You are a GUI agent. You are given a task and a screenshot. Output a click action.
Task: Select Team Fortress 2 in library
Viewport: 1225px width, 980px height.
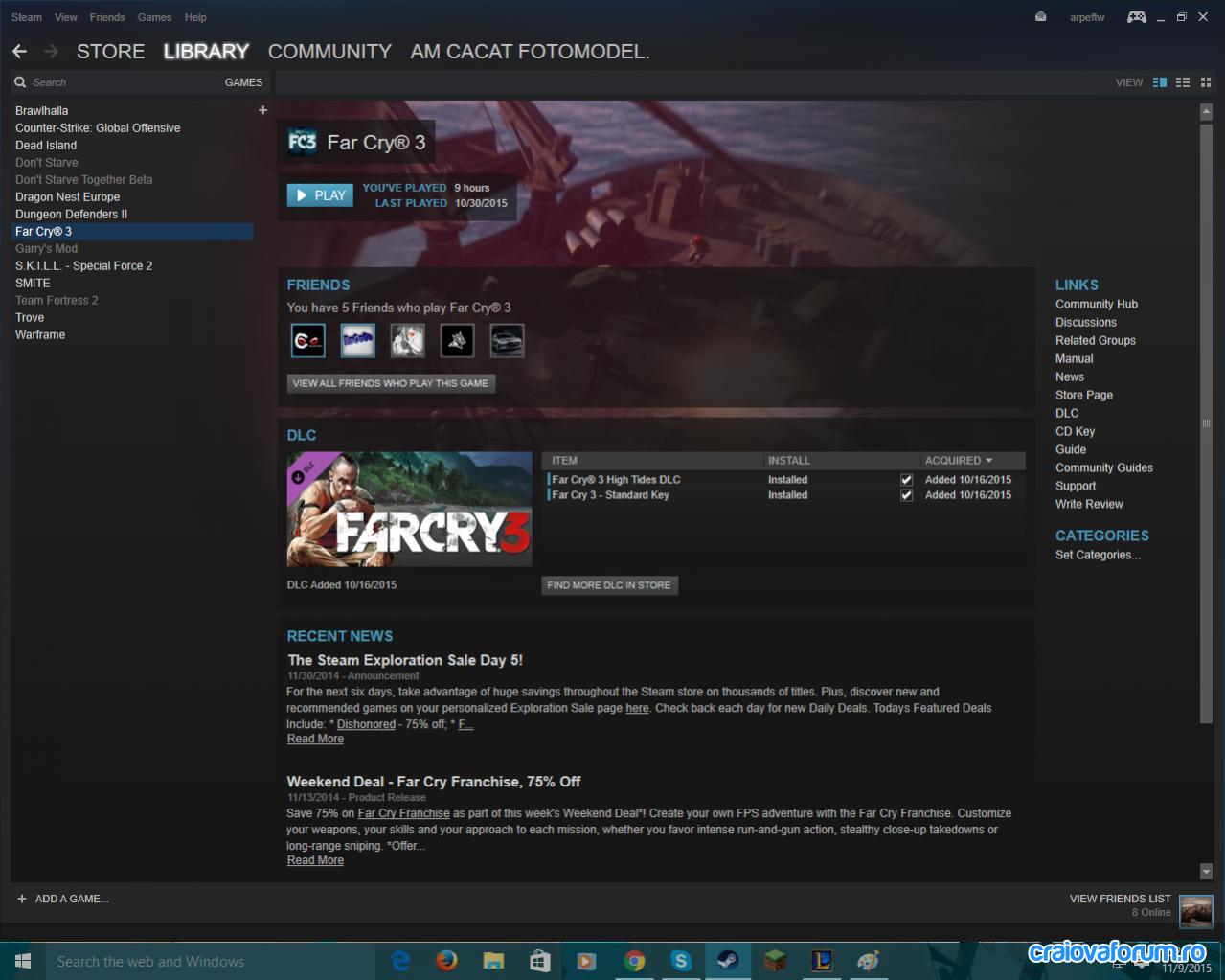click(x=132, y=301)
